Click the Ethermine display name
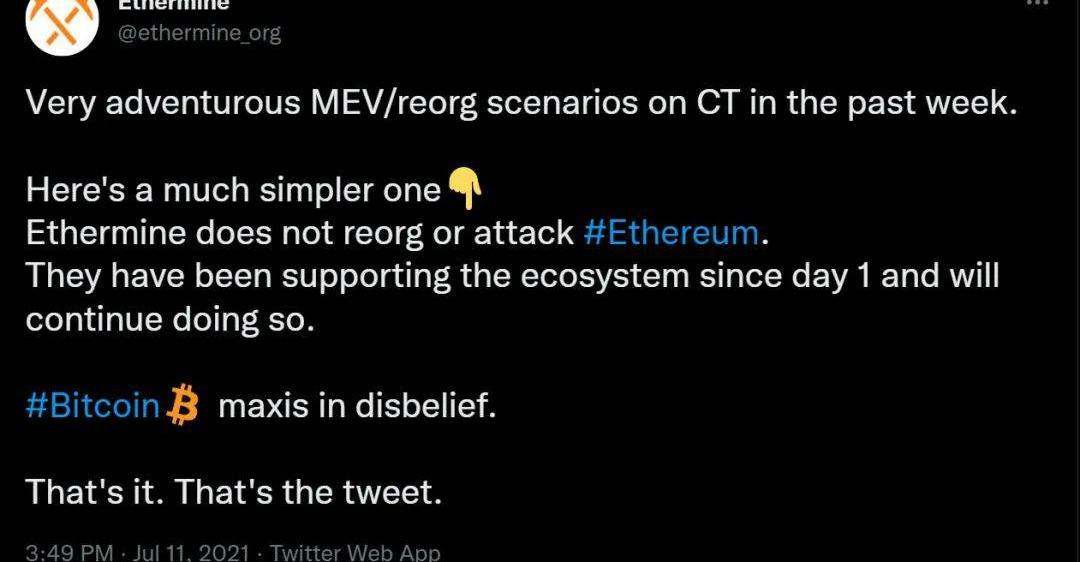This screenshot has height=562, width=1080. pos(174,5)
